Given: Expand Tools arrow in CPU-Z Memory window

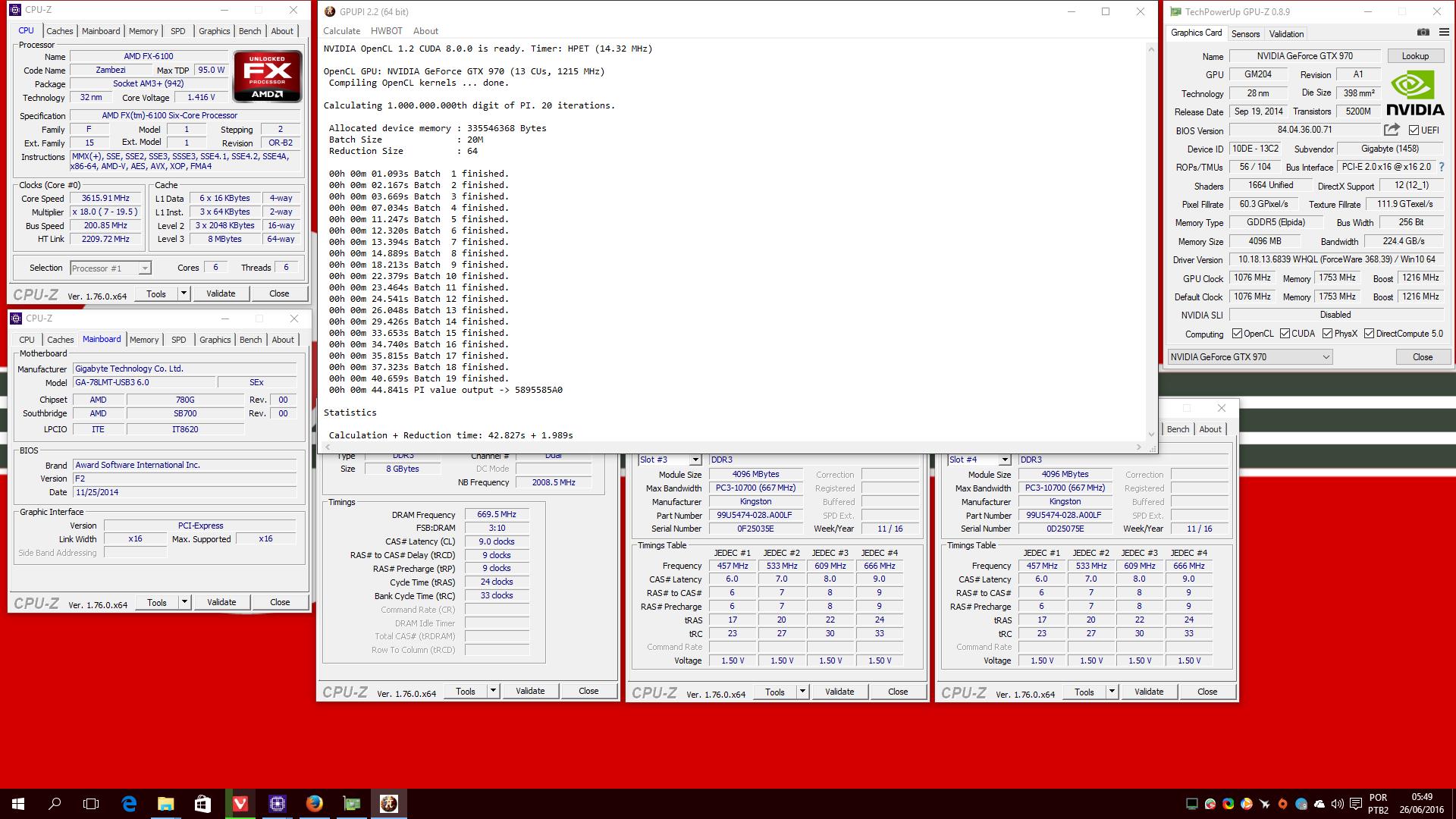Looking at the screenshot, I should (x=493, y=691).
